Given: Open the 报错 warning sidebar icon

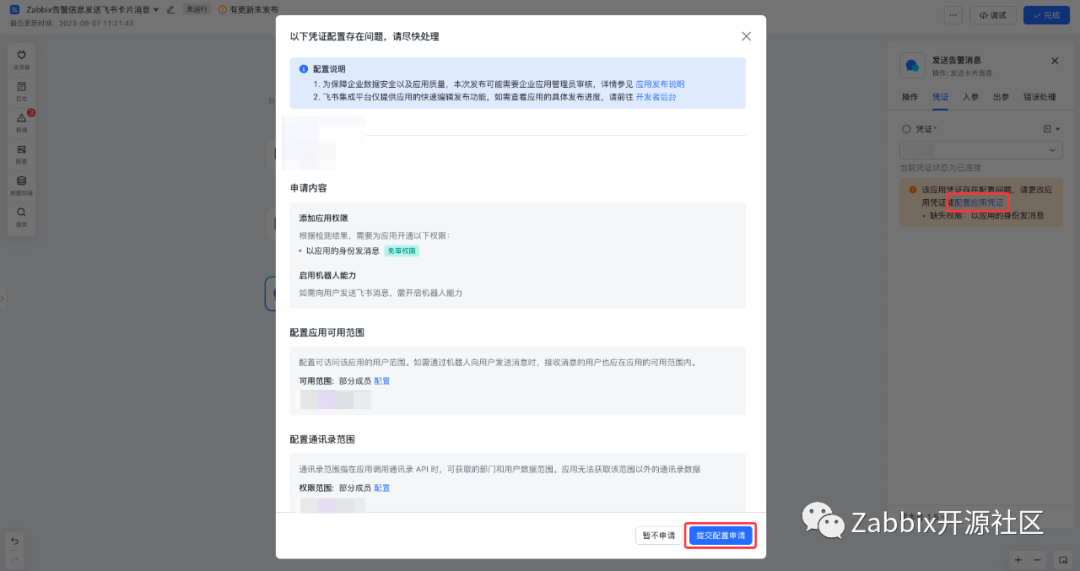Looking at the screenshot, I should pyautogui.click(x=21, y=122).
